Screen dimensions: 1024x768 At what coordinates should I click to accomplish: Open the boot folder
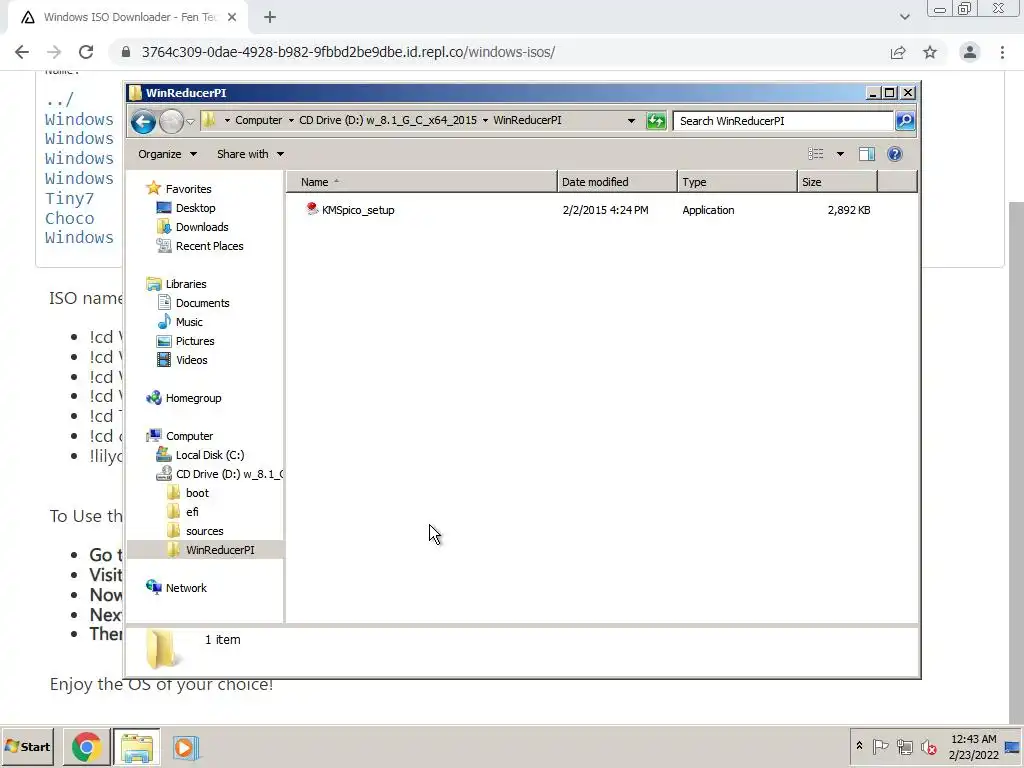coord(197,493)
